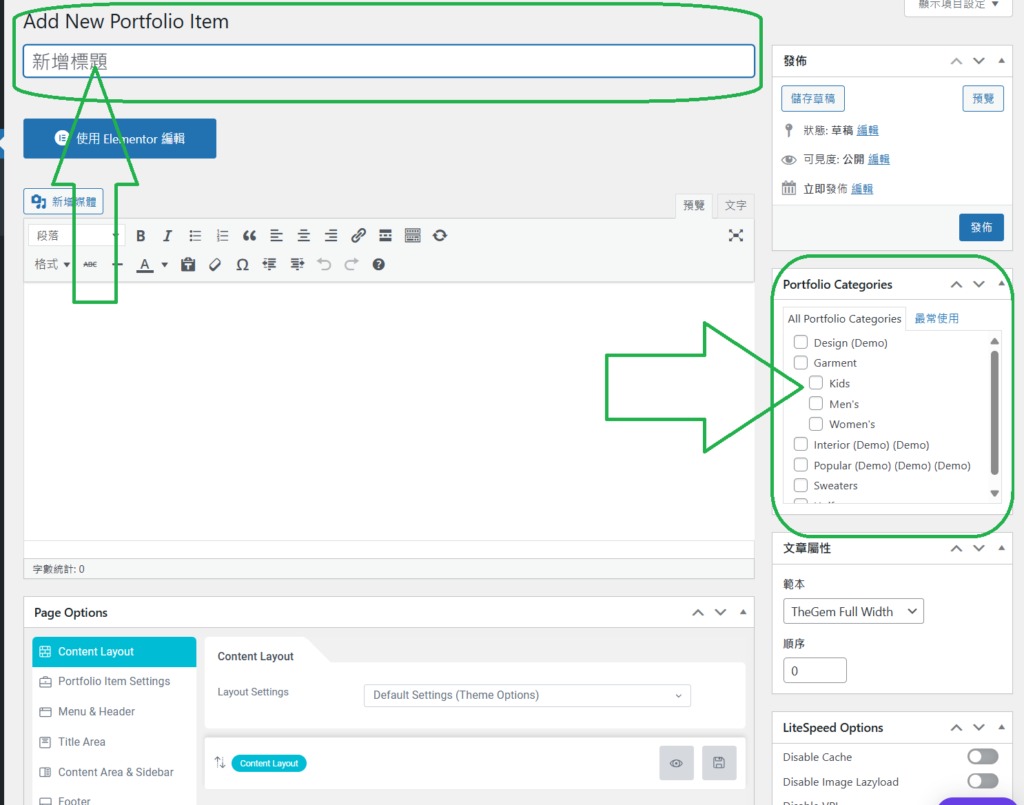Check the Kids category checkbox
The height and width of the screenshot is (805, 1024).
(x=816, y=383)
